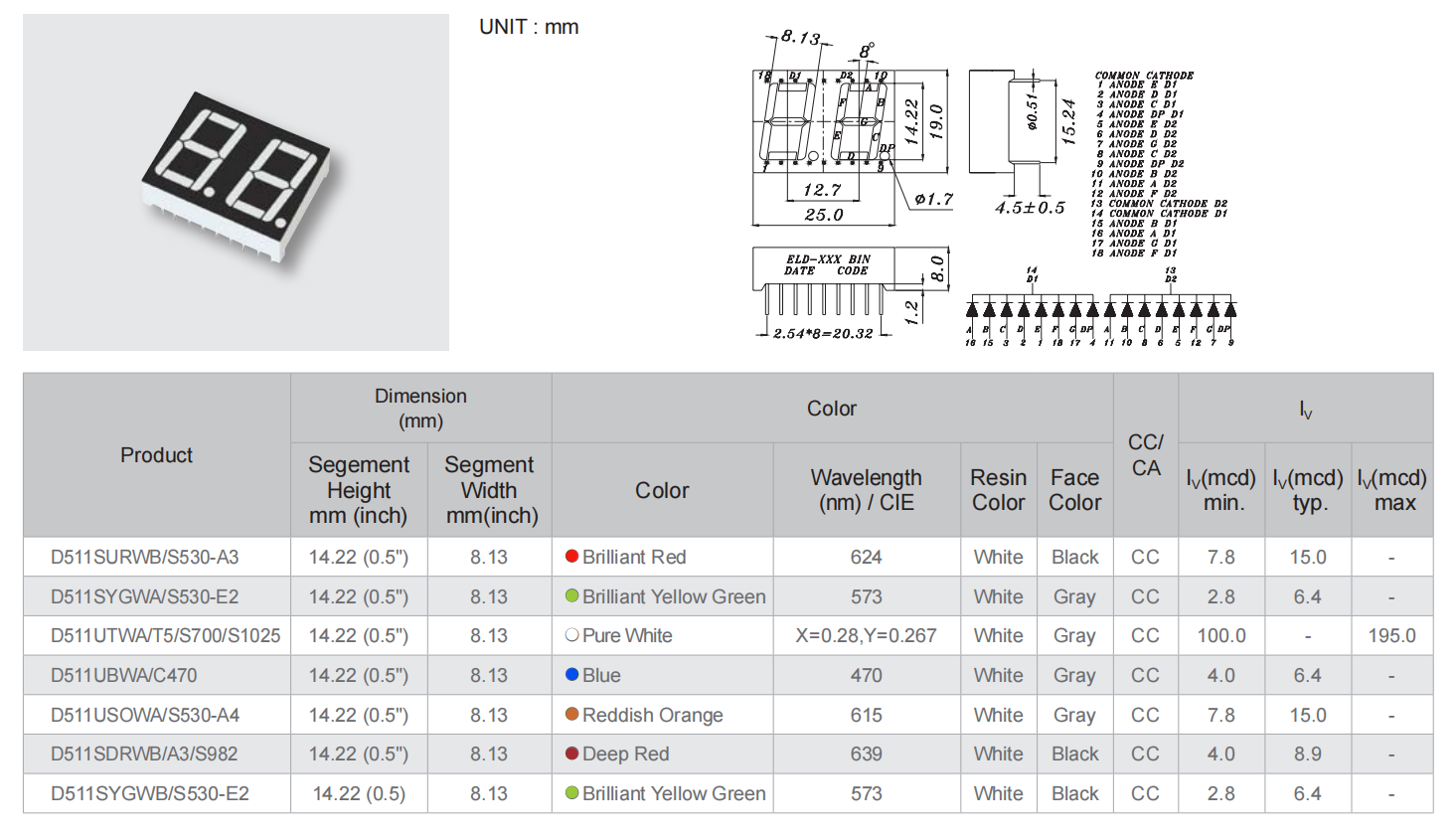Click the ø1.7 decimal point dimension
Screen dimensions: 1456x838
click(x=933, y=200)
